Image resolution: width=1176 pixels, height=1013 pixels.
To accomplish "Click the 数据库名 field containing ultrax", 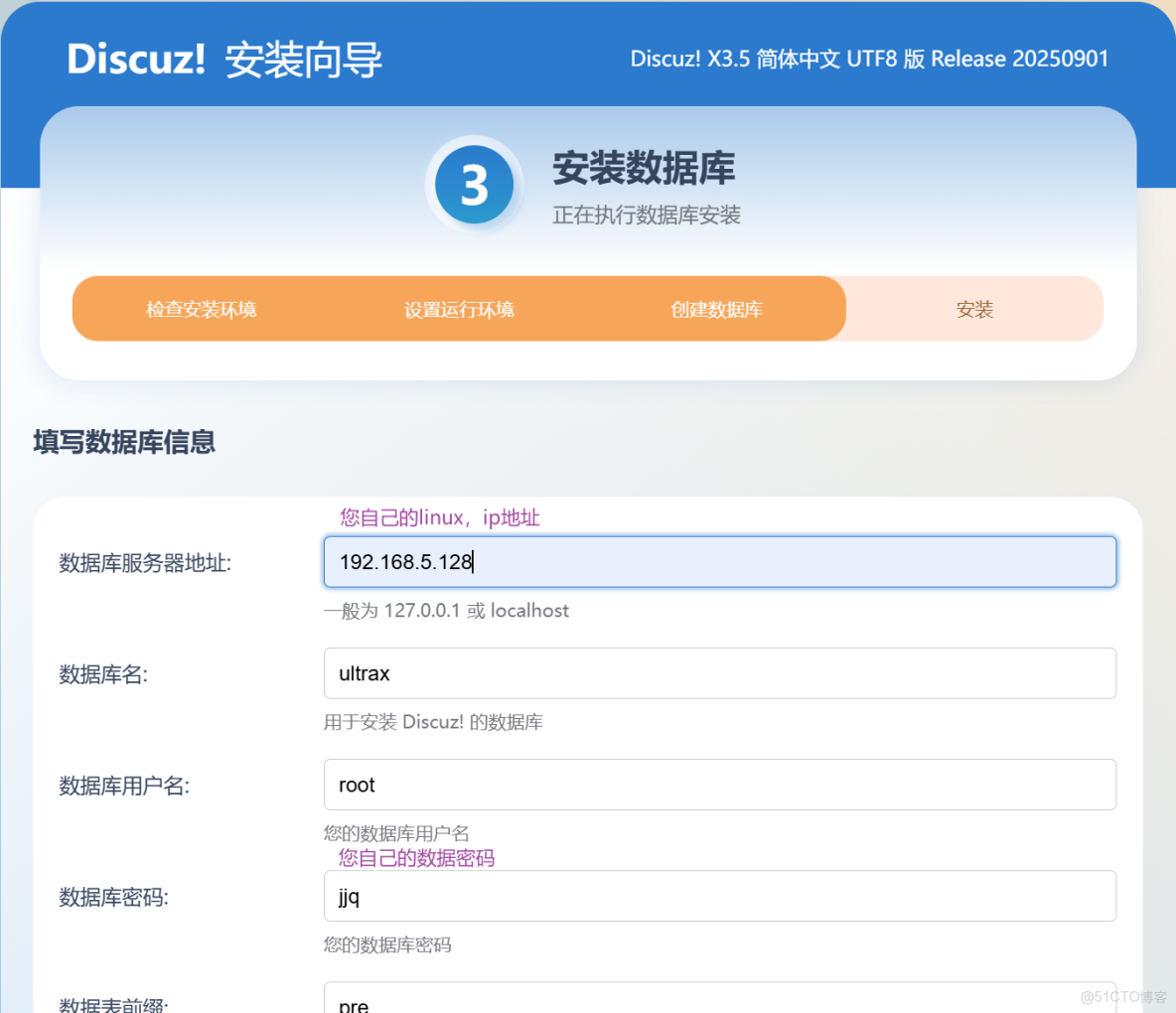I will (x=720, y=673).
